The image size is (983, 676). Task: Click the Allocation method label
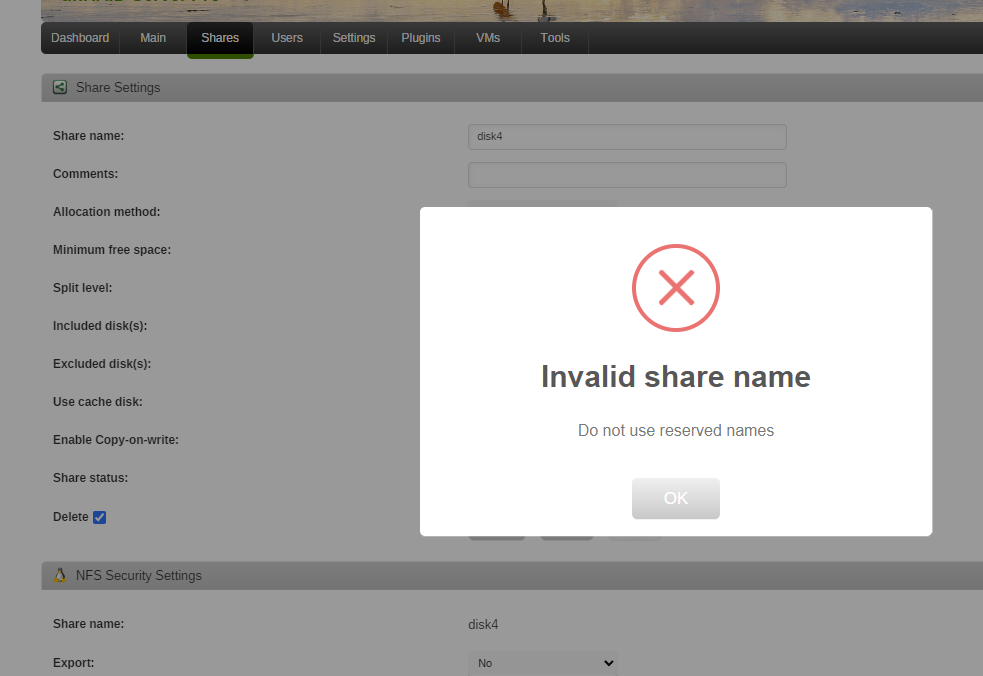(x=107, y=212)
